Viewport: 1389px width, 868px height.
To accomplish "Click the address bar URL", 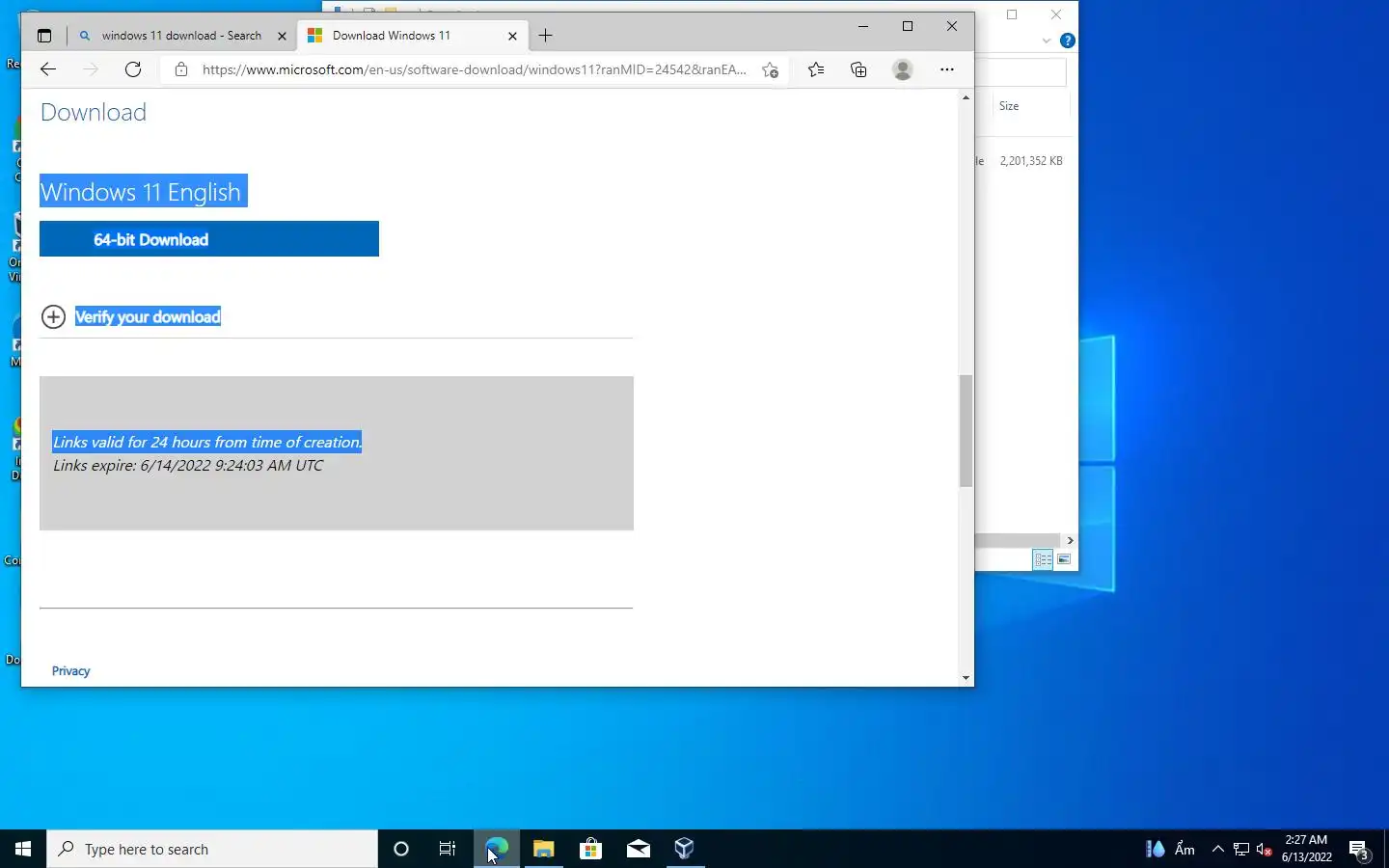I will click(474, 69).
